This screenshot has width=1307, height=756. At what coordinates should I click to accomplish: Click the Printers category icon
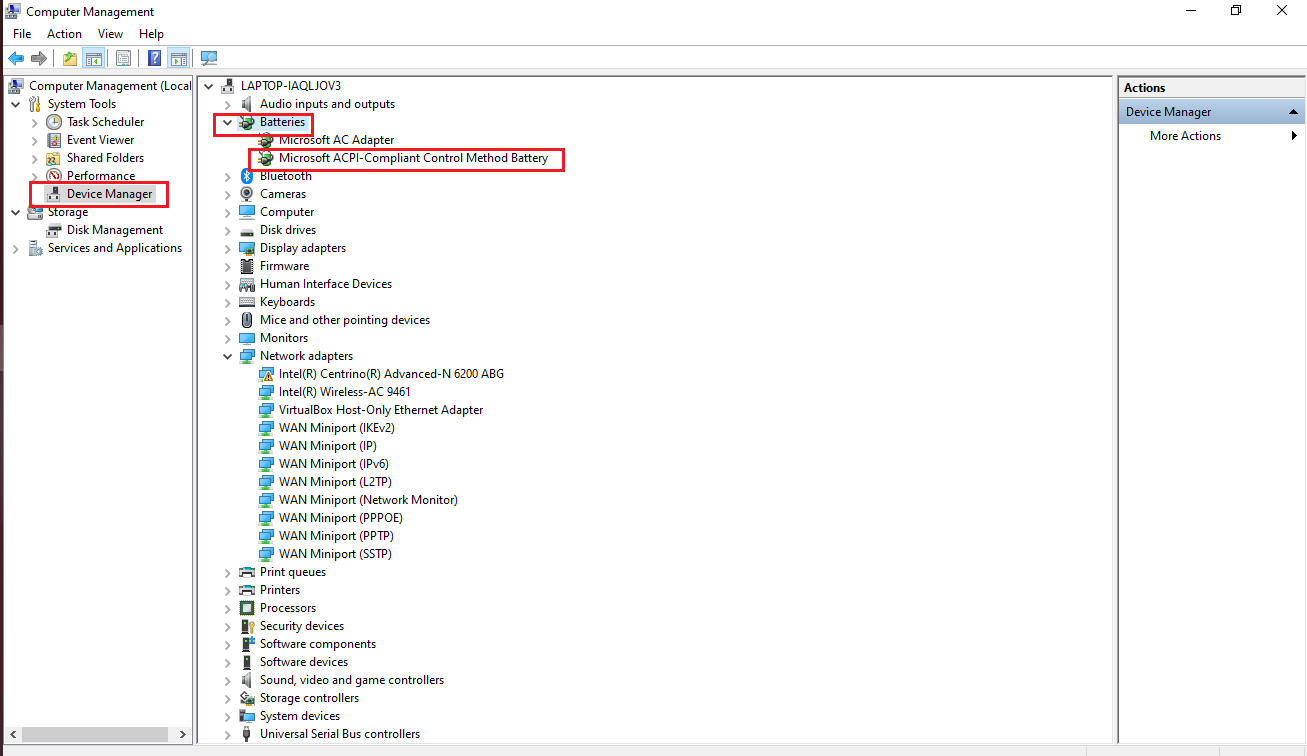tap(247, 590)
